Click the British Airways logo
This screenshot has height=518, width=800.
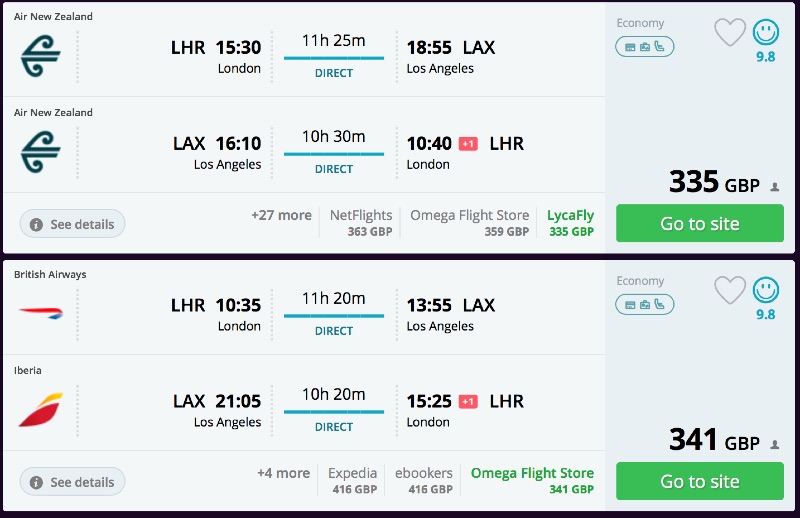[40, 313]
